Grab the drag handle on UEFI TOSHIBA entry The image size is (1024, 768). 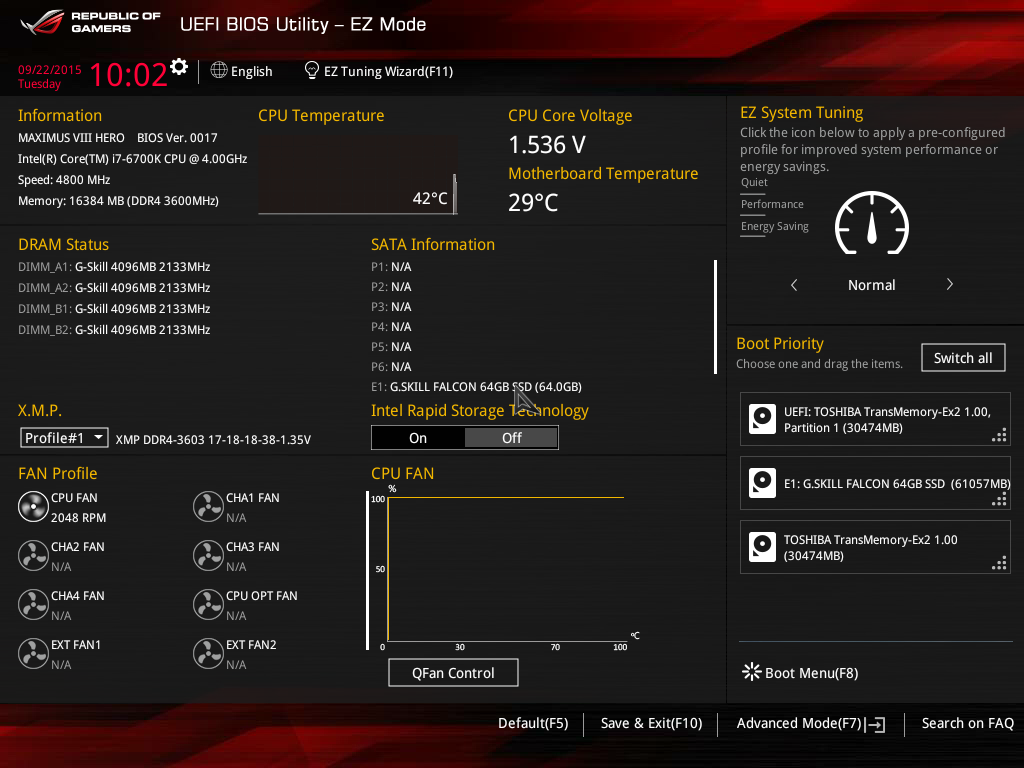pos(999,436)
